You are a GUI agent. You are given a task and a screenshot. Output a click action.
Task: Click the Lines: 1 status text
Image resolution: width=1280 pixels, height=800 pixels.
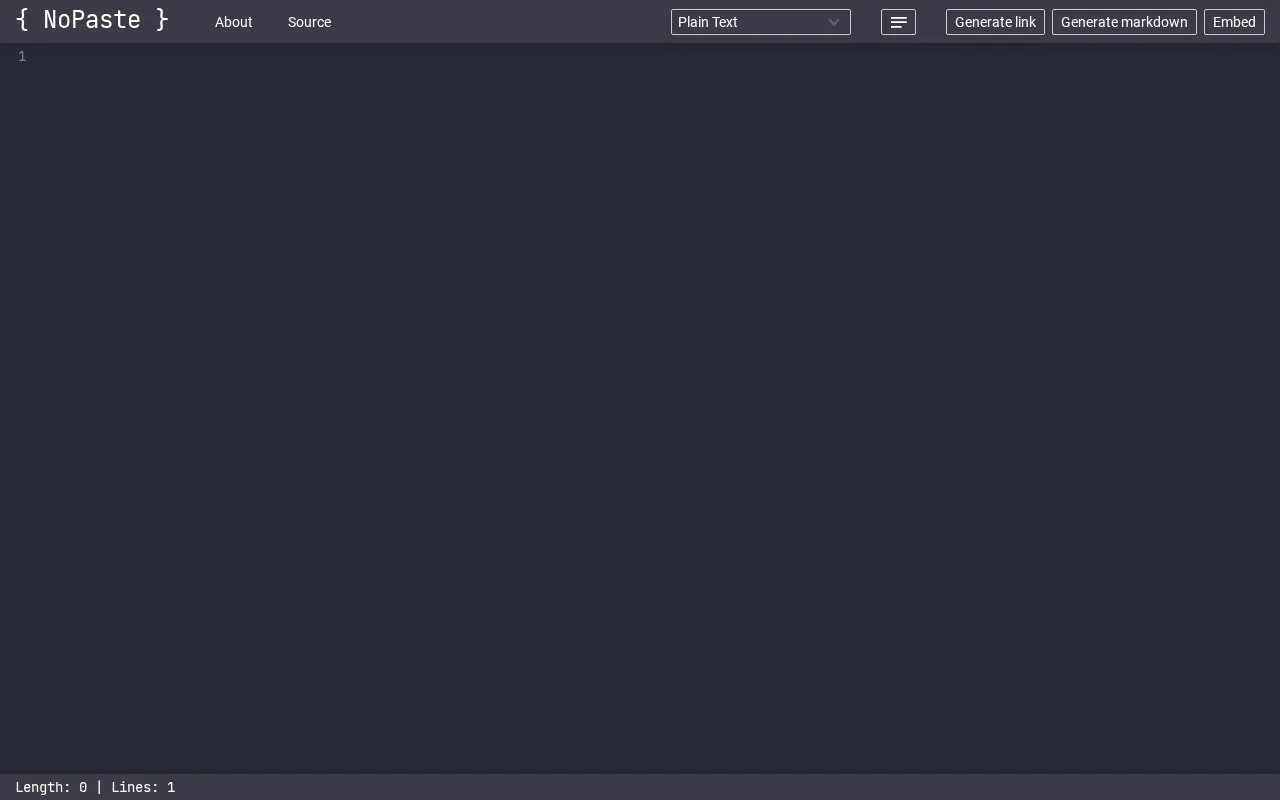point(143,787)
